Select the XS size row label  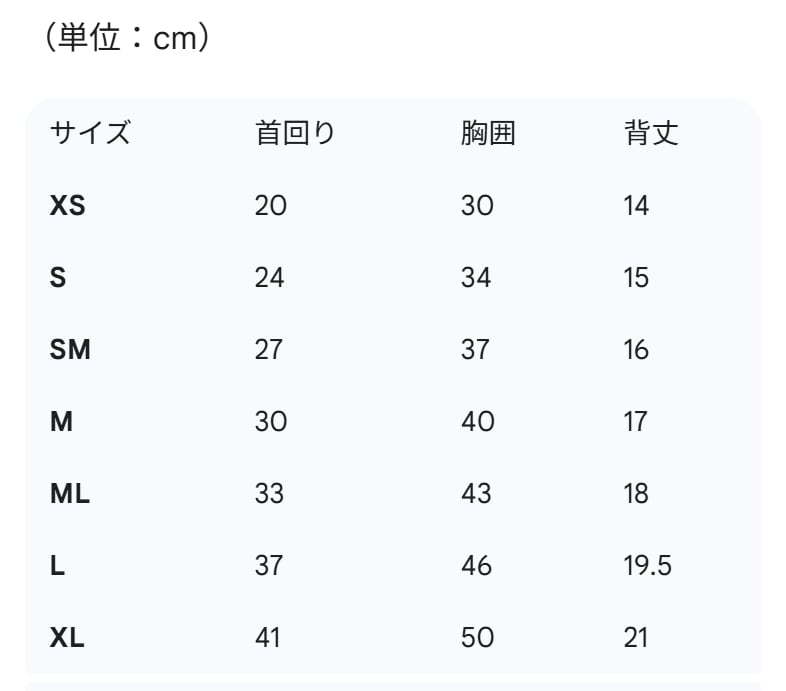[x=68, y=206]
